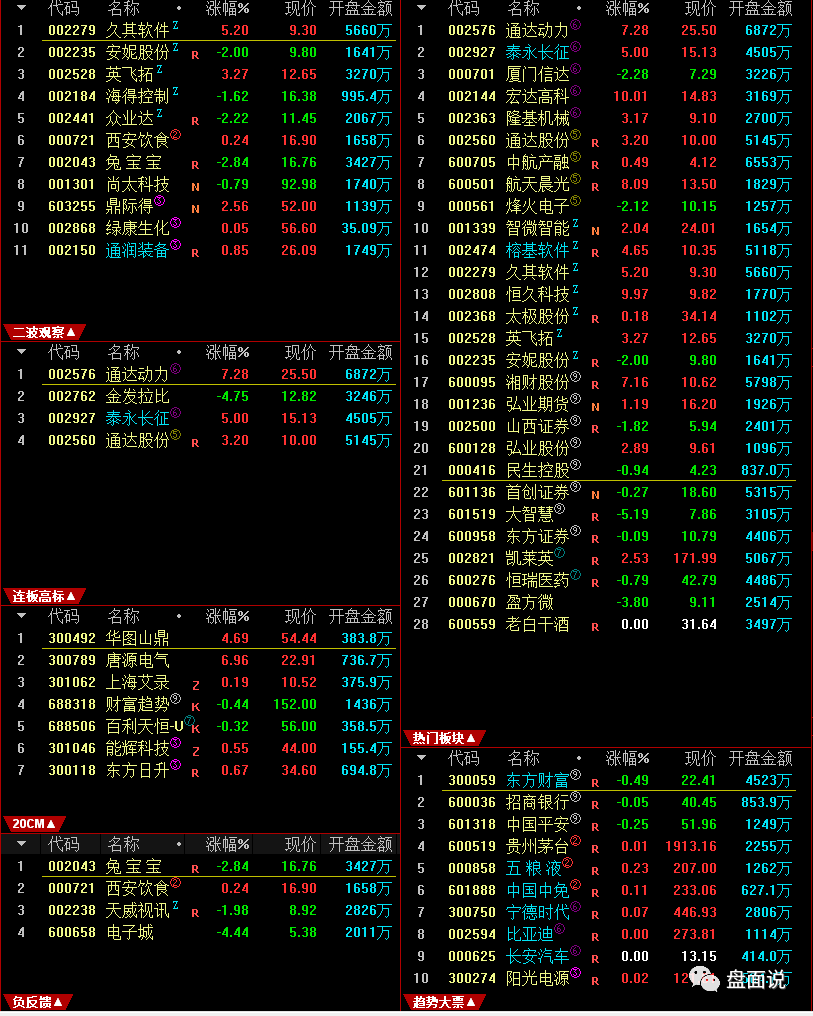813x1016 pixels.
Task: Sort by 现价 in the 金发拉比 panel
Action: 300,352
